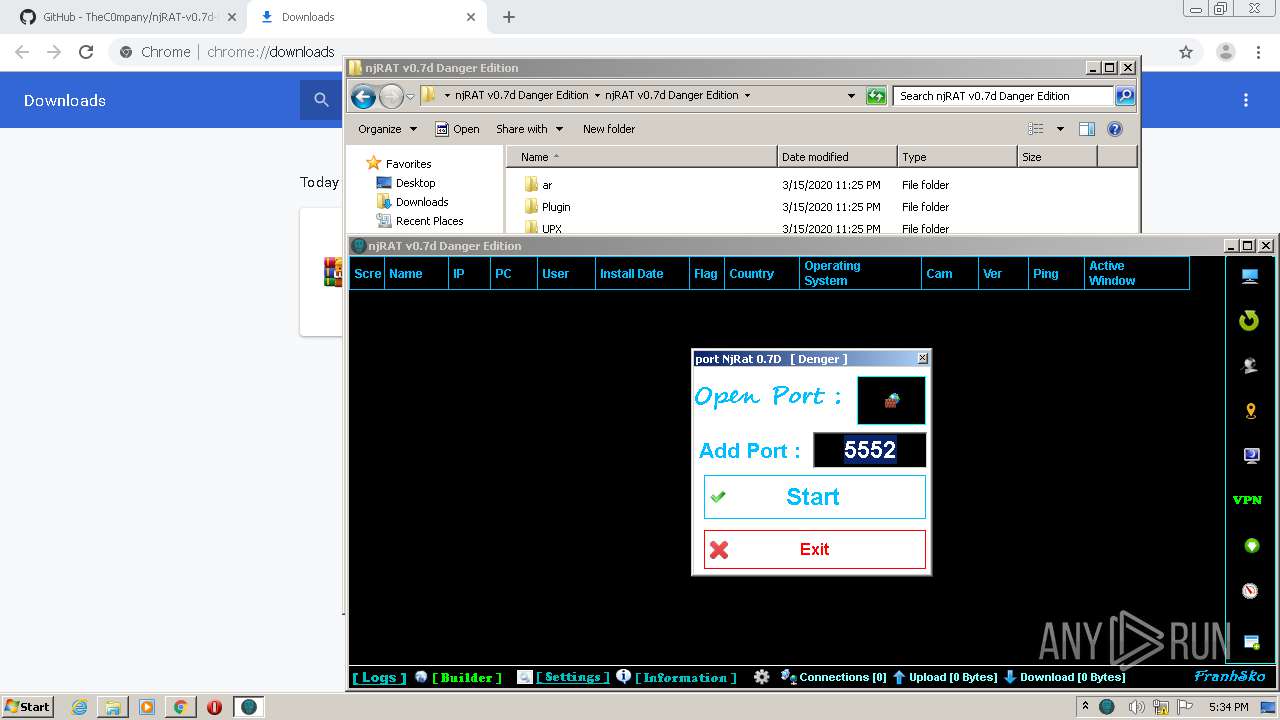
Task: Open Share with dropdown in Explorer
Action: [x=529, y=129]
